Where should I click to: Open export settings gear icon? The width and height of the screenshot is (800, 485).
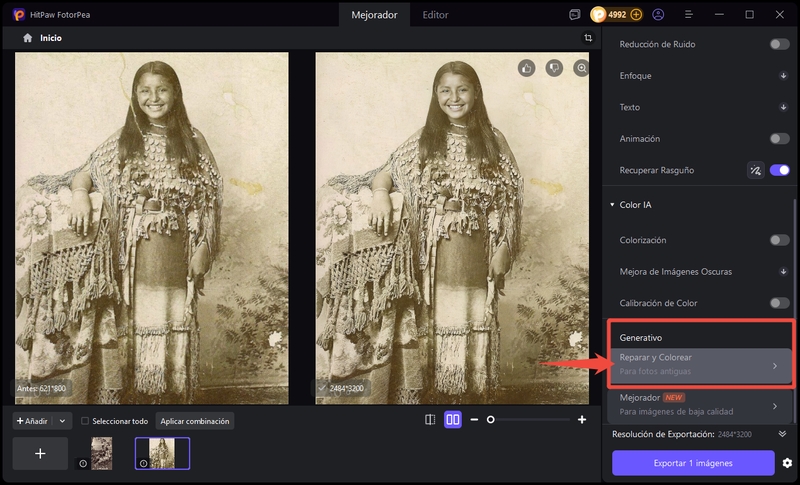[787, 463]
